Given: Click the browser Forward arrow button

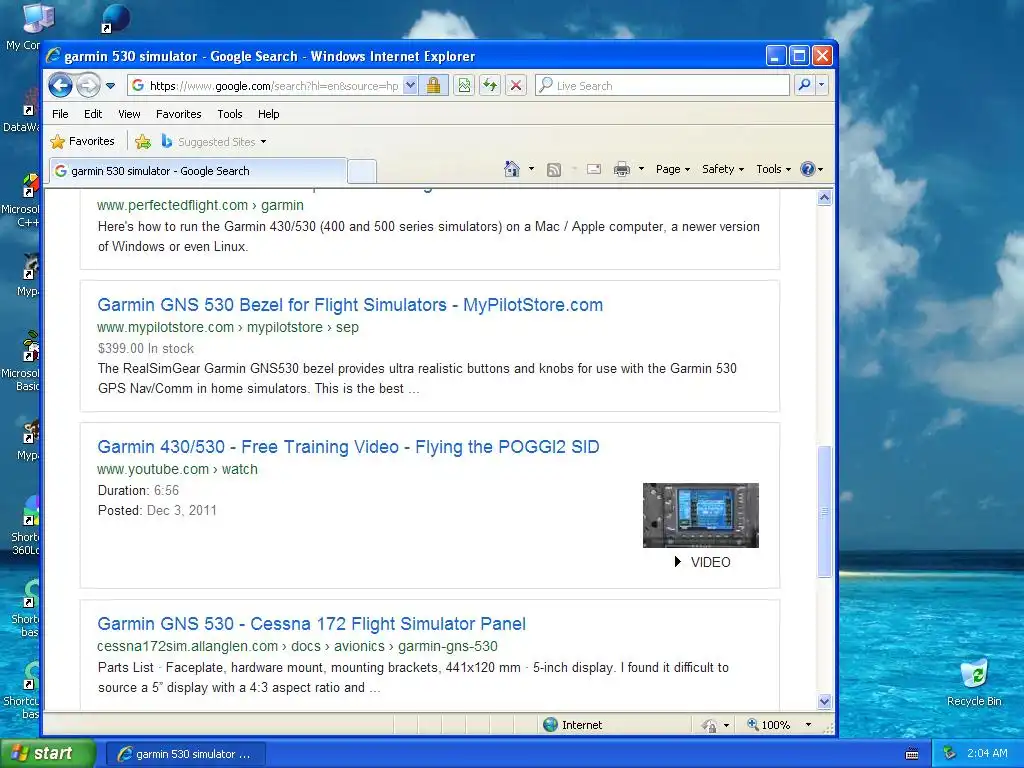Looking at the screenshot, I should (x=88, y=86).
